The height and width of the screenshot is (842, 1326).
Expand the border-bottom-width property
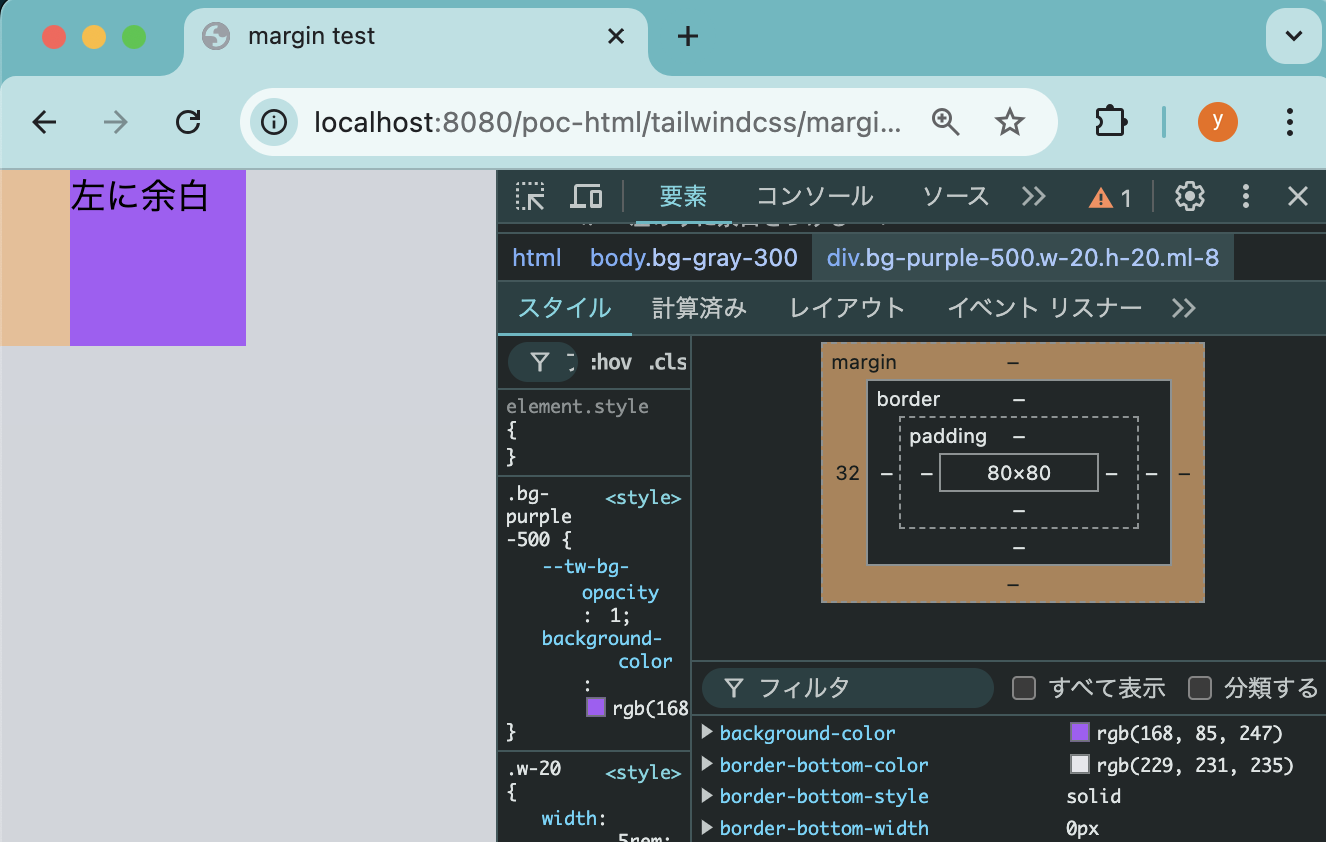(707, 828)
